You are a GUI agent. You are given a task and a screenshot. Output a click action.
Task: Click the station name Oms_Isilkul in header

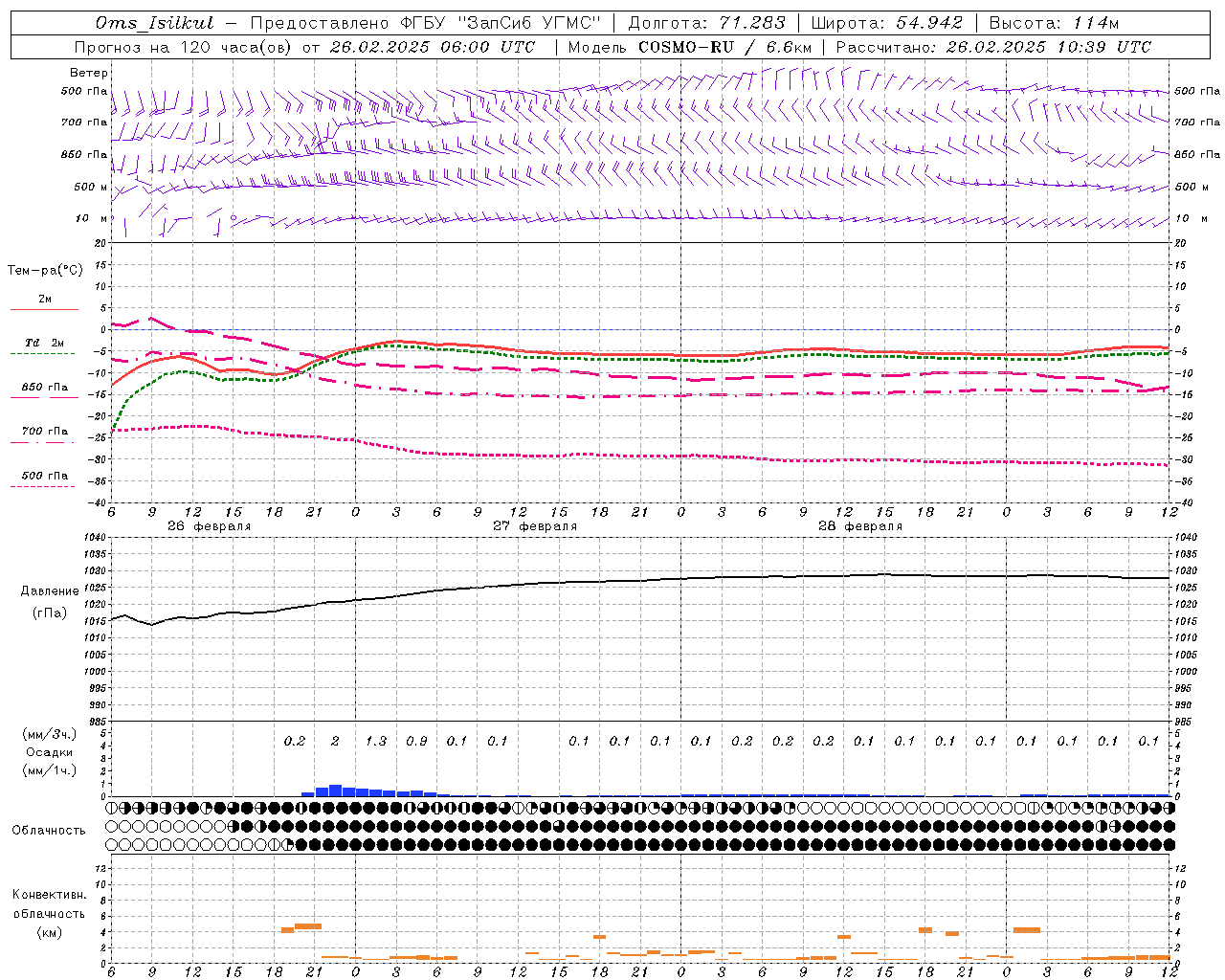click(155, 23)
